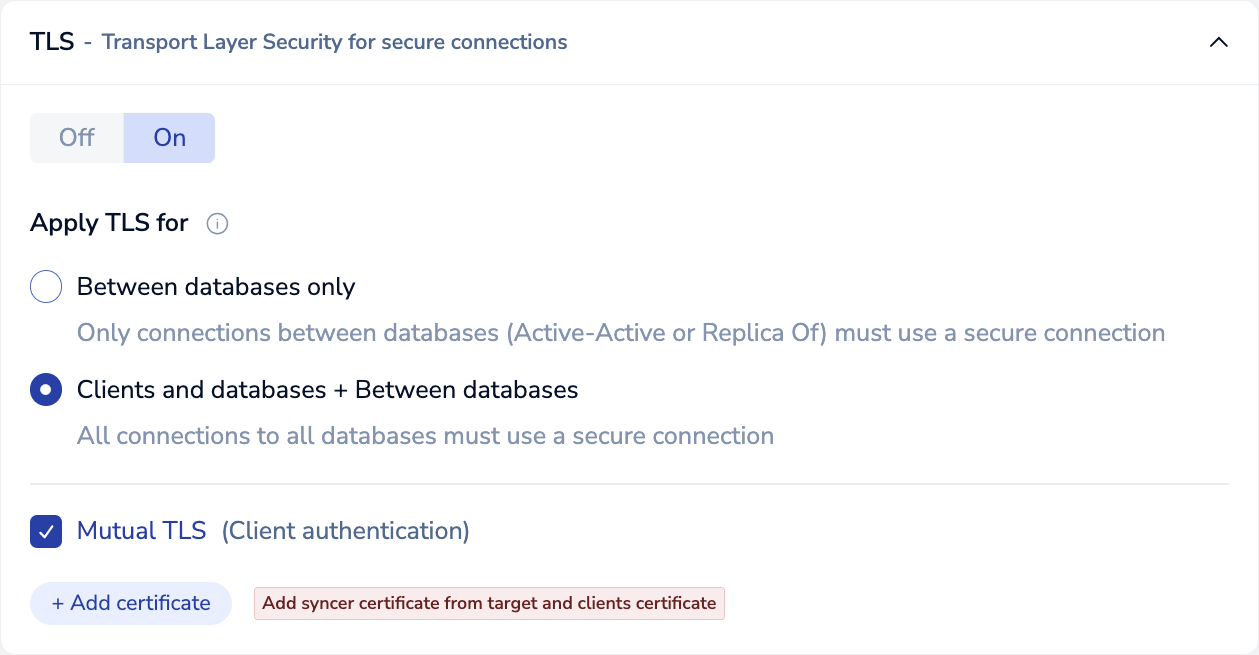Viewport: 1259px width, 655px height.
Task: Click the divider line above Mutual TLS
Action: coord(629,484)
